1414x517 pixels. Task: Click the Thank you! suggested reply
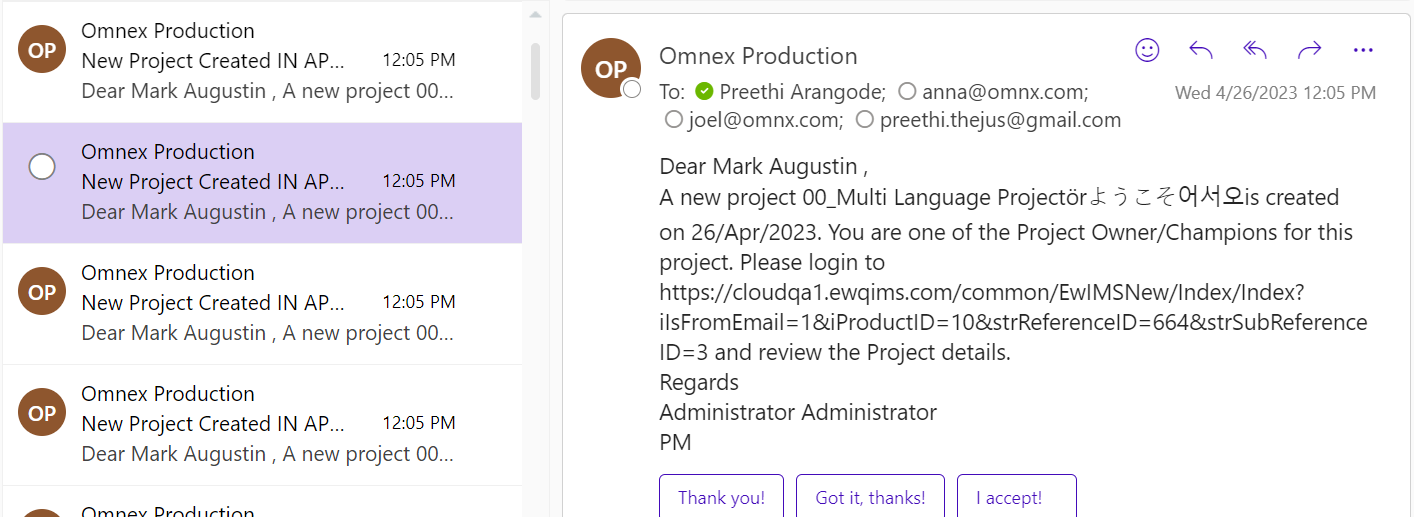(x=721, y=497)
